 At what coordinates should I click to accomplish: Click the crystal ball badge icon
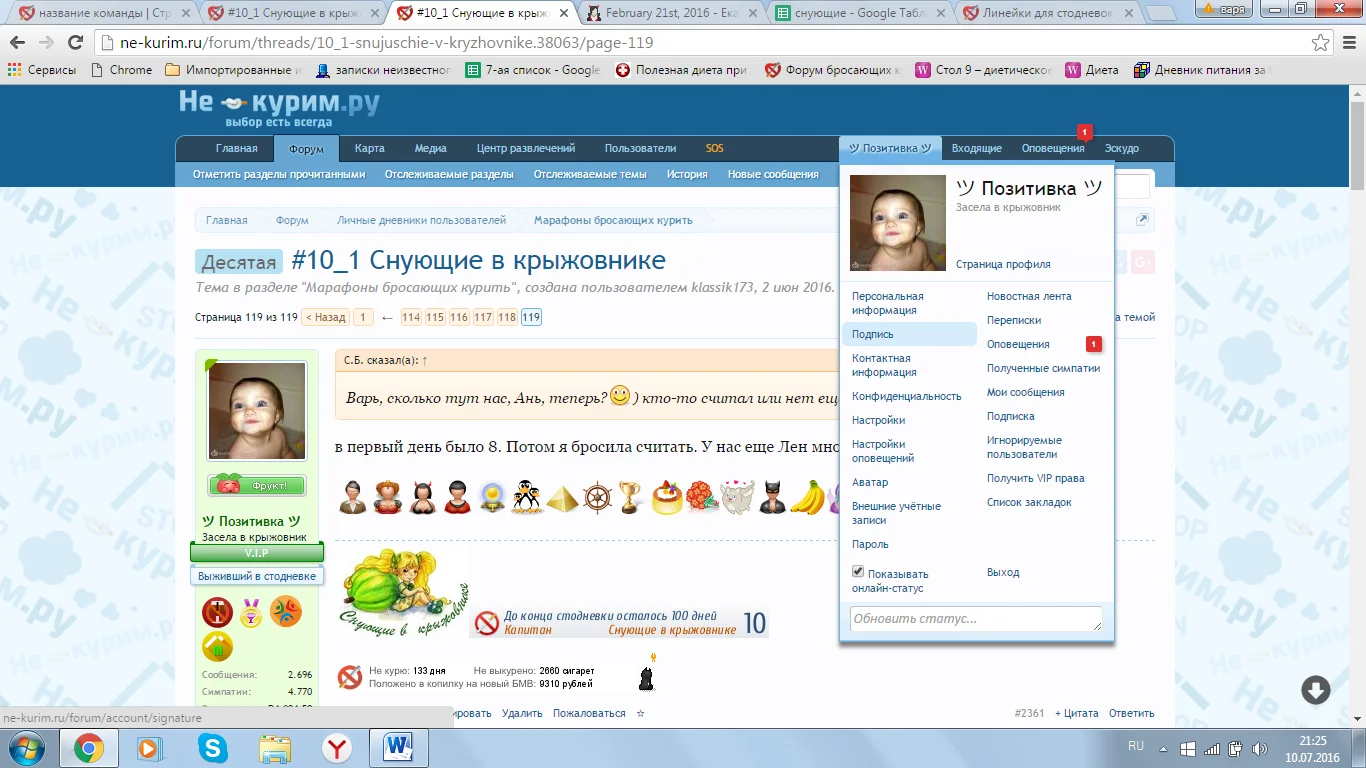(x=491, y=497)
